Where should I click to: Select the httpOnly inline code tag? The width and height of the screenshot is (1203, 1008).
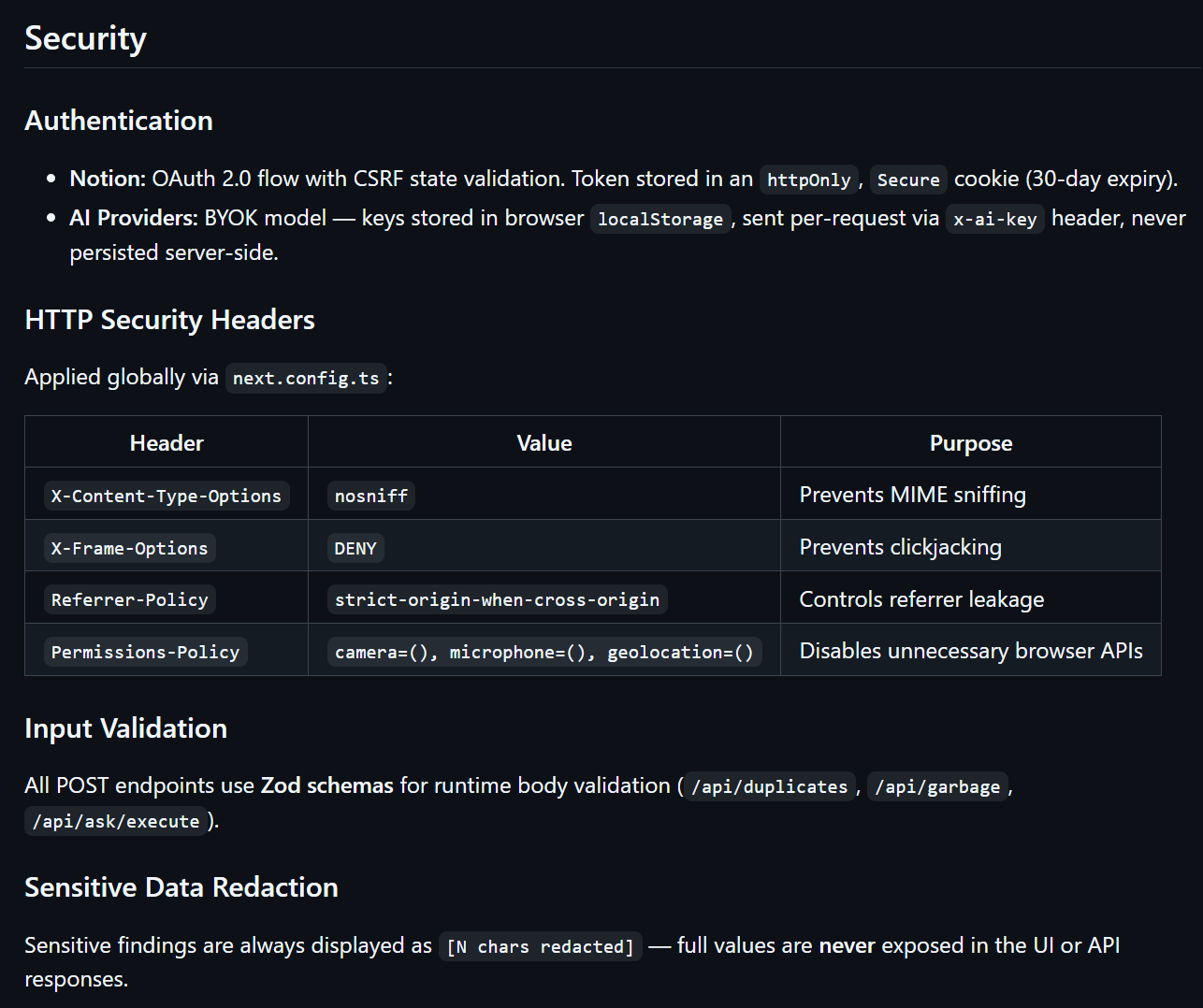click(x=808, y=180)
